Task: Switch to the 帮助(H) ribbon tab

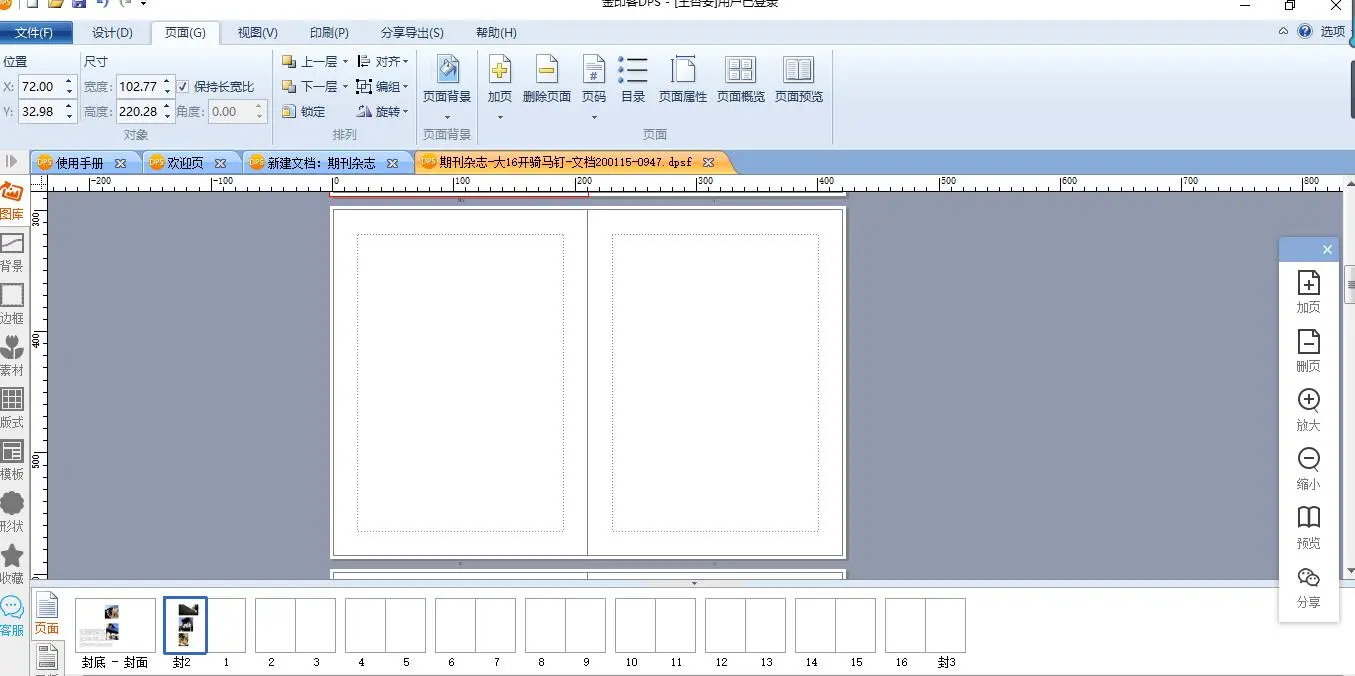Action: click(496, 33)
